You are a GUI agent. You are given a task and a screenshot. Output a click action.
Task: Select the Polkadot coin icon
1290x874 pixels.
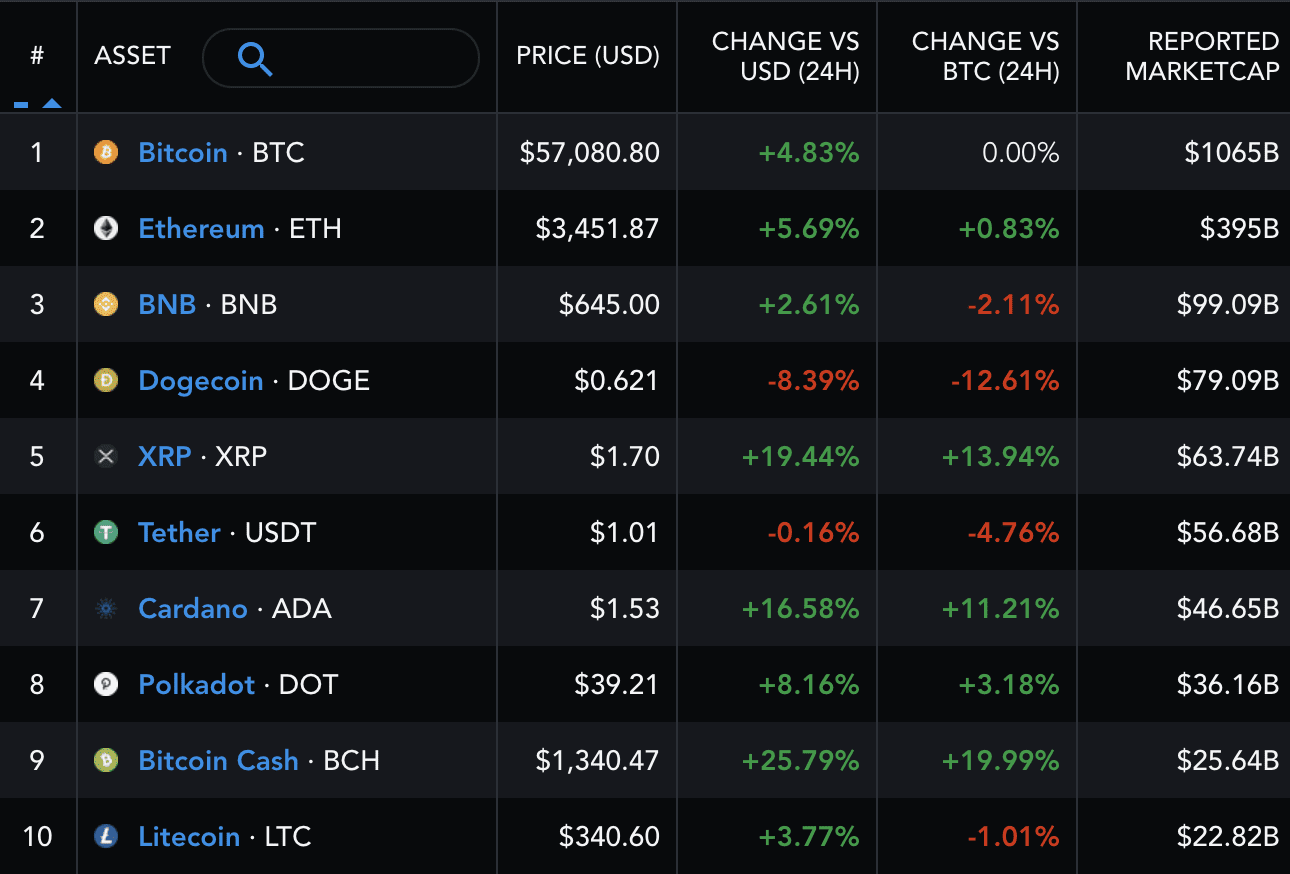106,684
